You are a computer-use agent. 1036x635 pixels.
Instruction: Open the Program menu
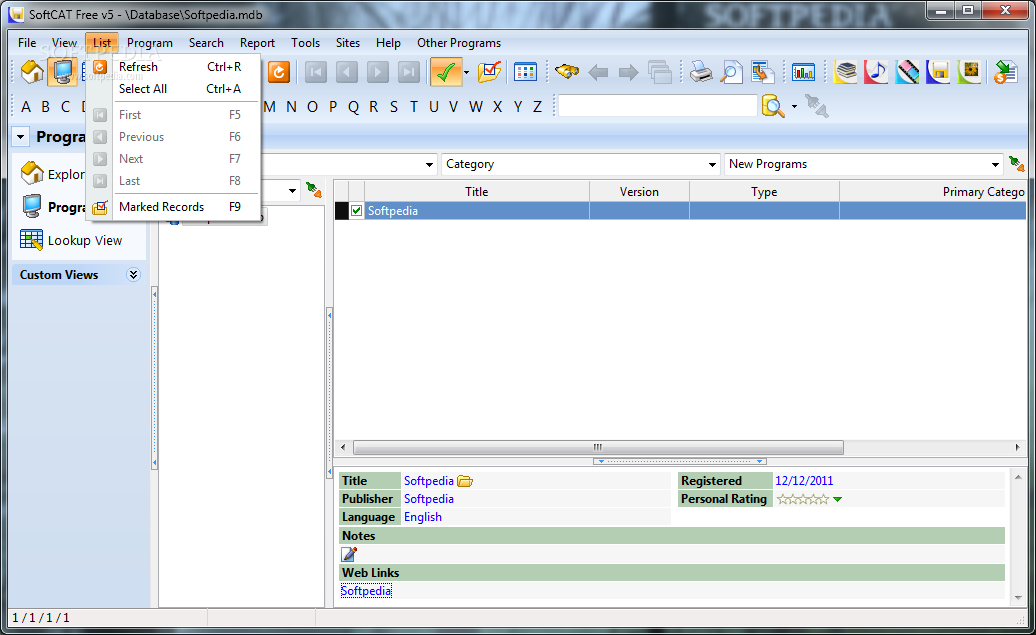click(150, 43)
